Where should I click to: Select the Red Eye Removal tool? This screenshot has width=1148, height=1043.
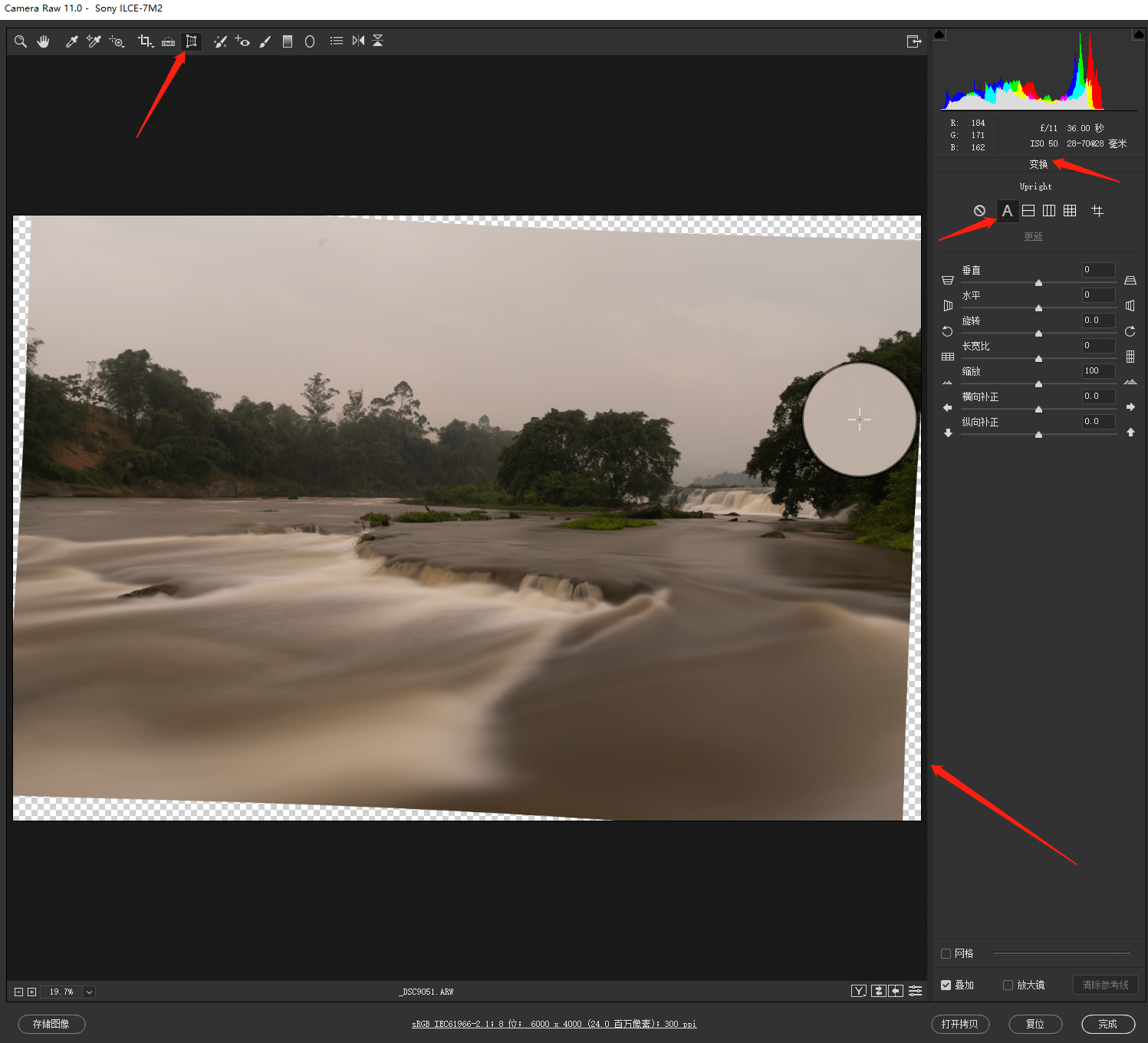point(242,41)
